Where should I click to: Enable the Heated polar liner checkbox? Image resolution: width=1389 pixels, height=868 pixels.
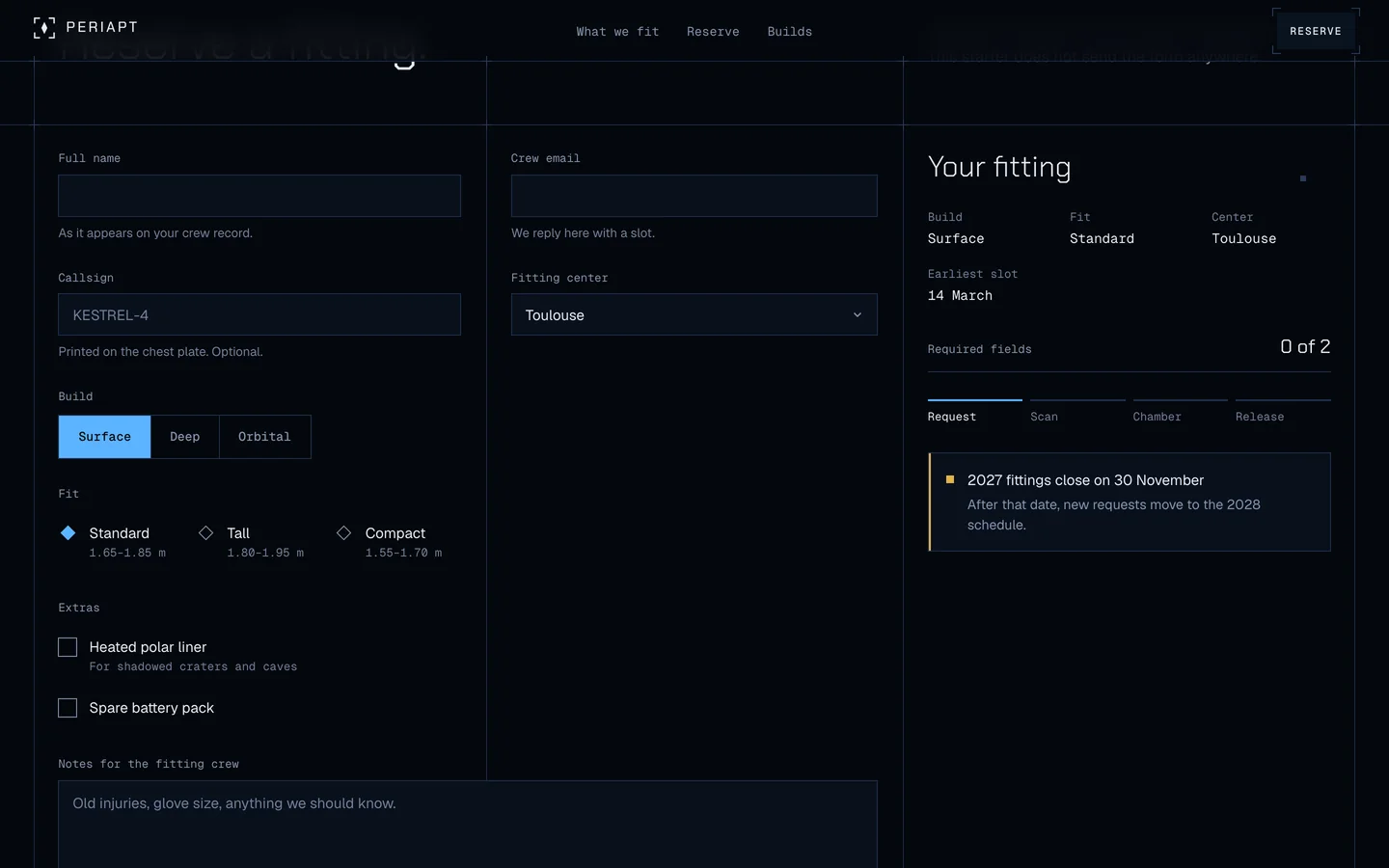click(68, 647)
